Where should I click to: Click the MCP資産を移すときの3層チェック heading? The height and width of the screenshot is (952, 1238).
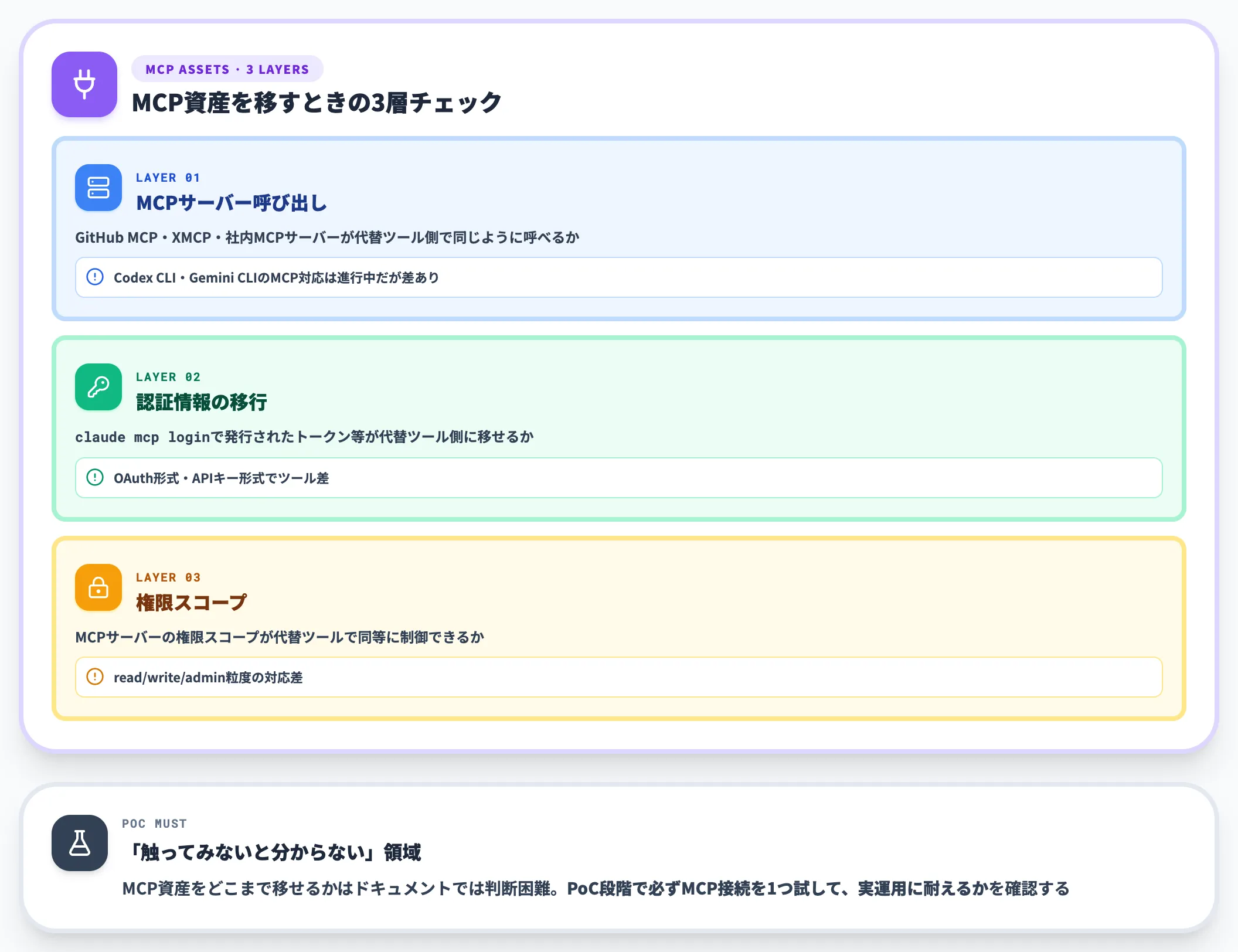[x=317, y=103]
